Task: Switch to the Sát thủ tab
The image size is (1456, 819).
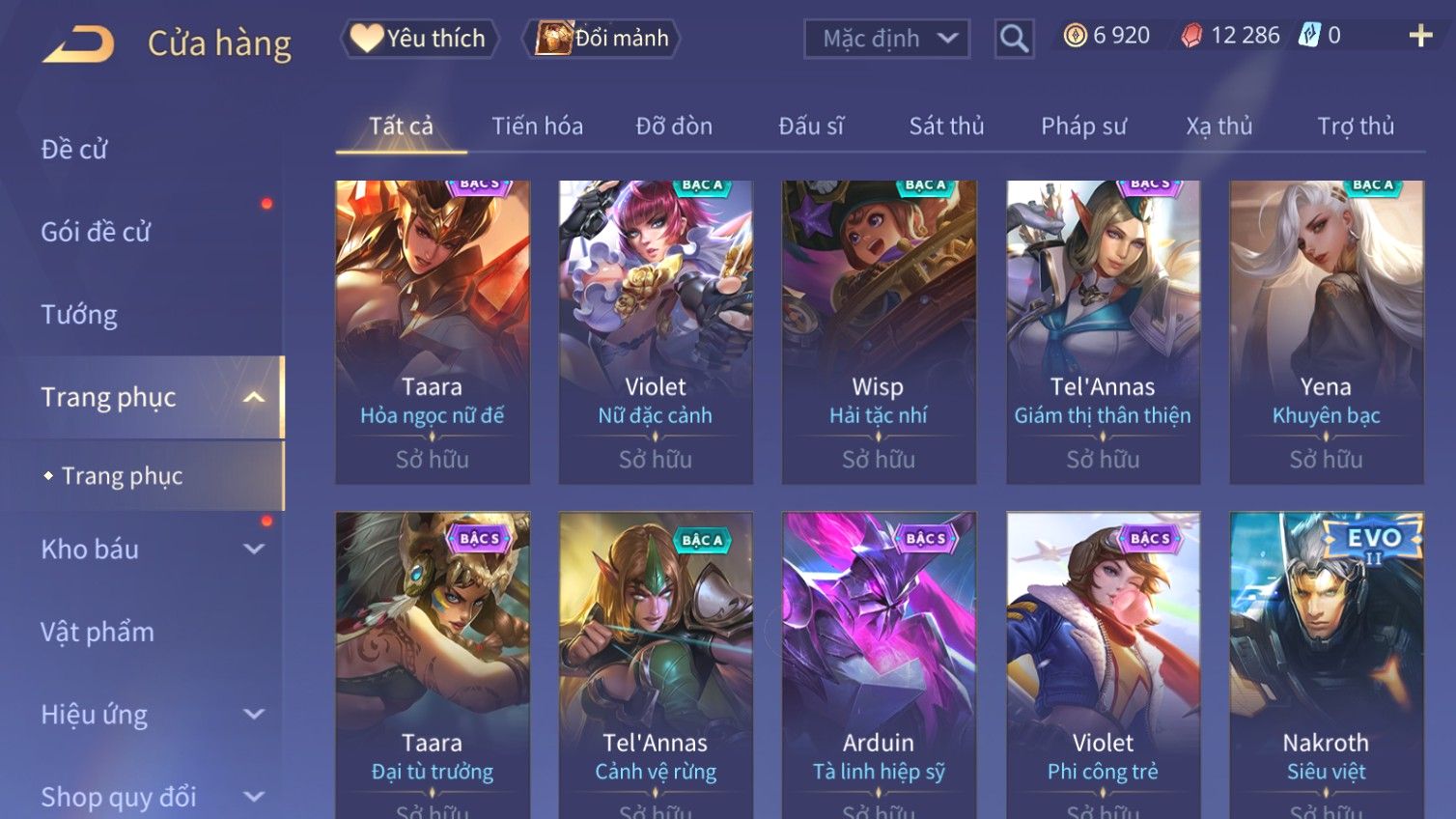Action: (946, 127)
